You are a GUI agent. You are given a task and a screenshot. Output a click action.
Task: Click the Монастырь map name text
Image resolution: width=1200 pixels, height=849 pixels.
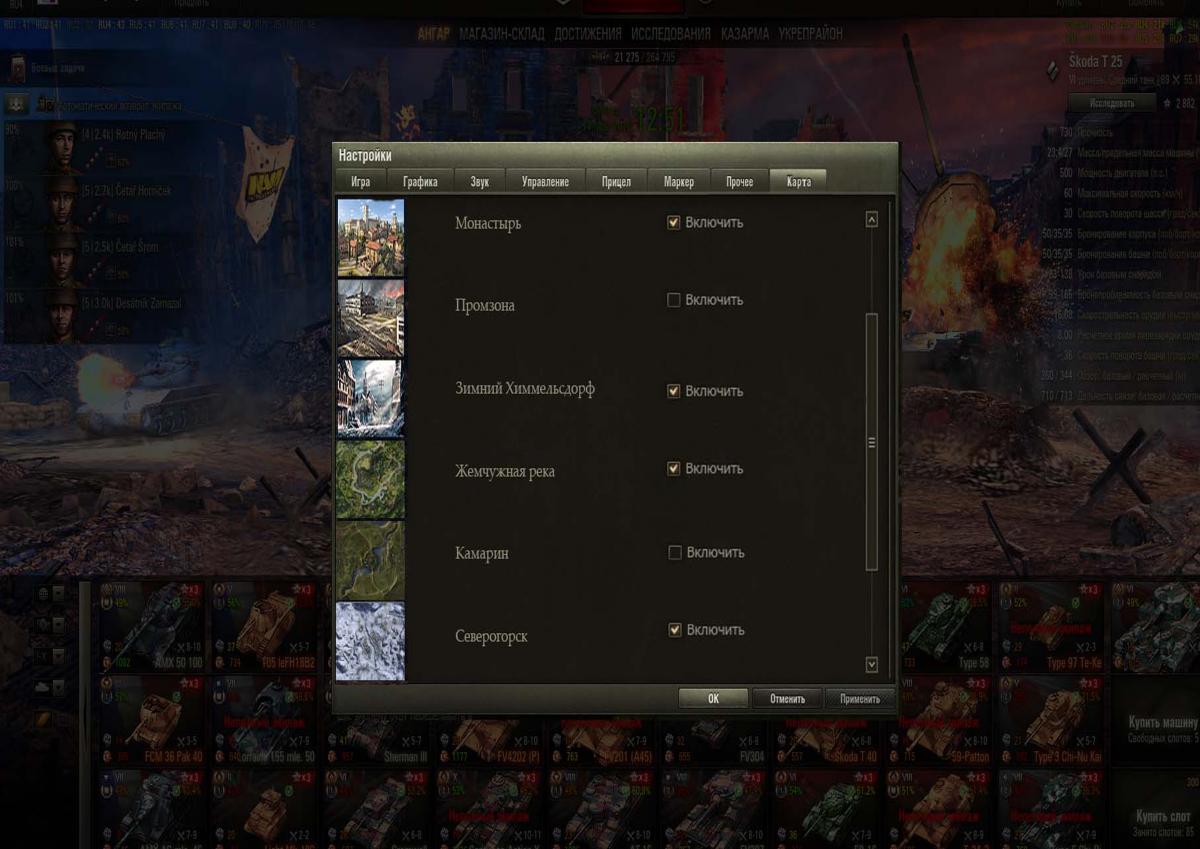tap(488, 224)
